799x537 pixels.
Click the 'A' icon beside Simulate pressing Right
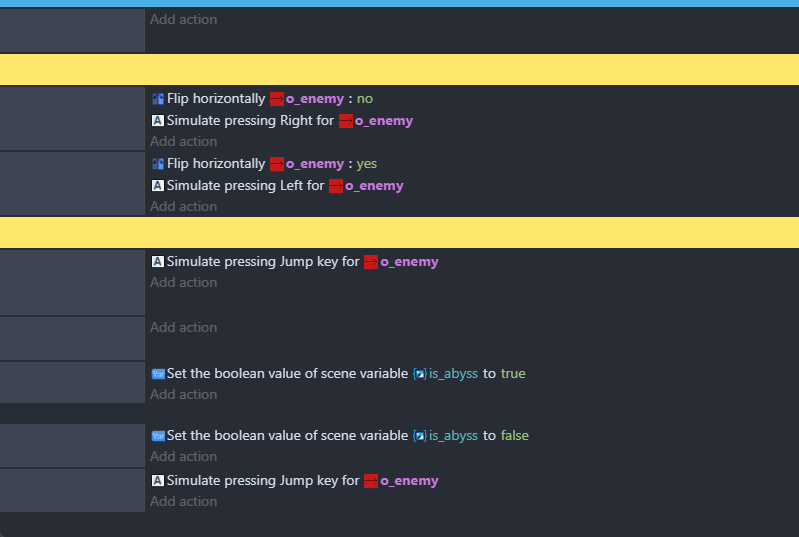coord(158,121)
